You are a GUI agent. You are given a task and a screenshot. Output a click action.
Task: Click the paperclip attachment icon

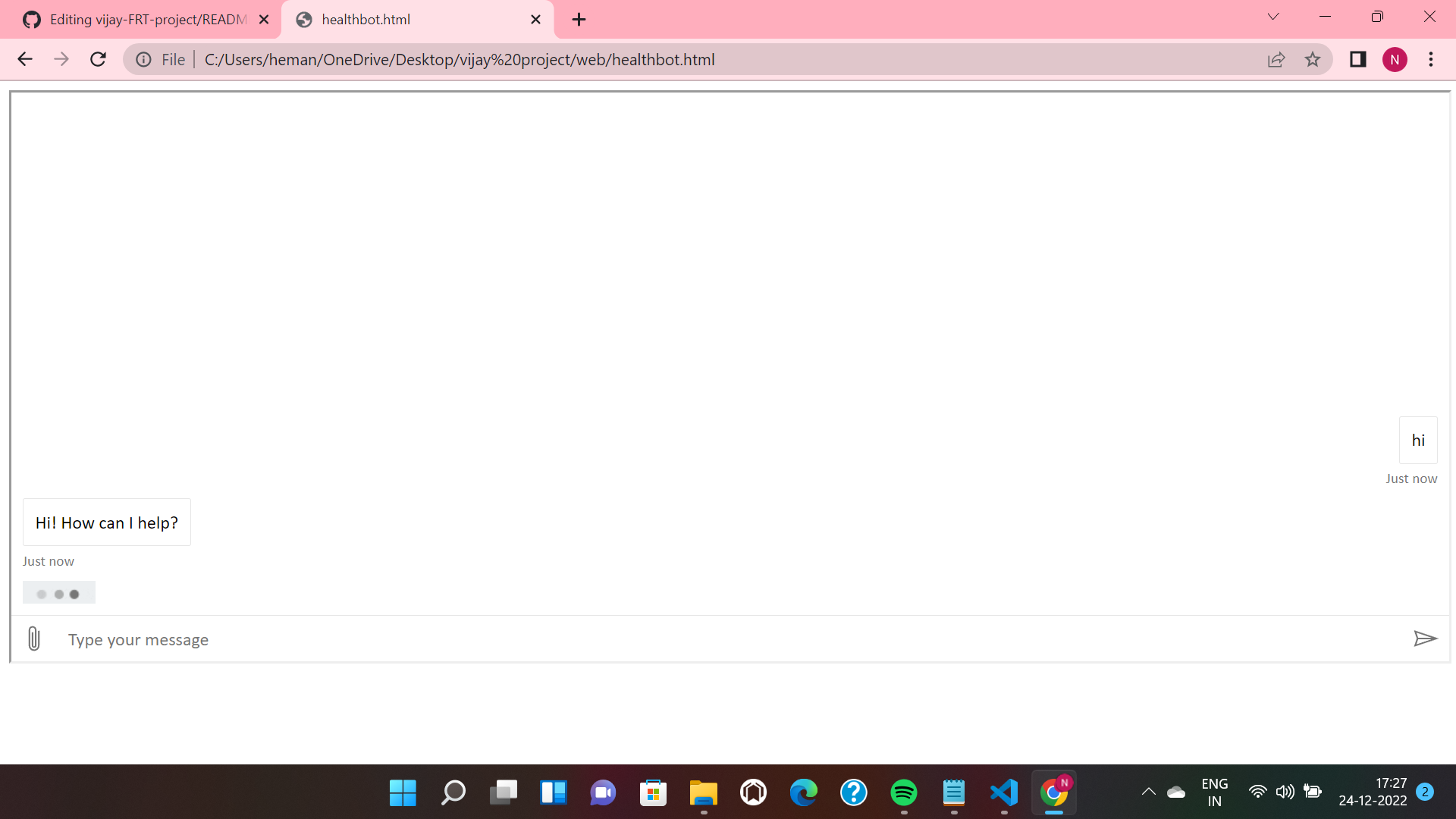pos(34,639)
